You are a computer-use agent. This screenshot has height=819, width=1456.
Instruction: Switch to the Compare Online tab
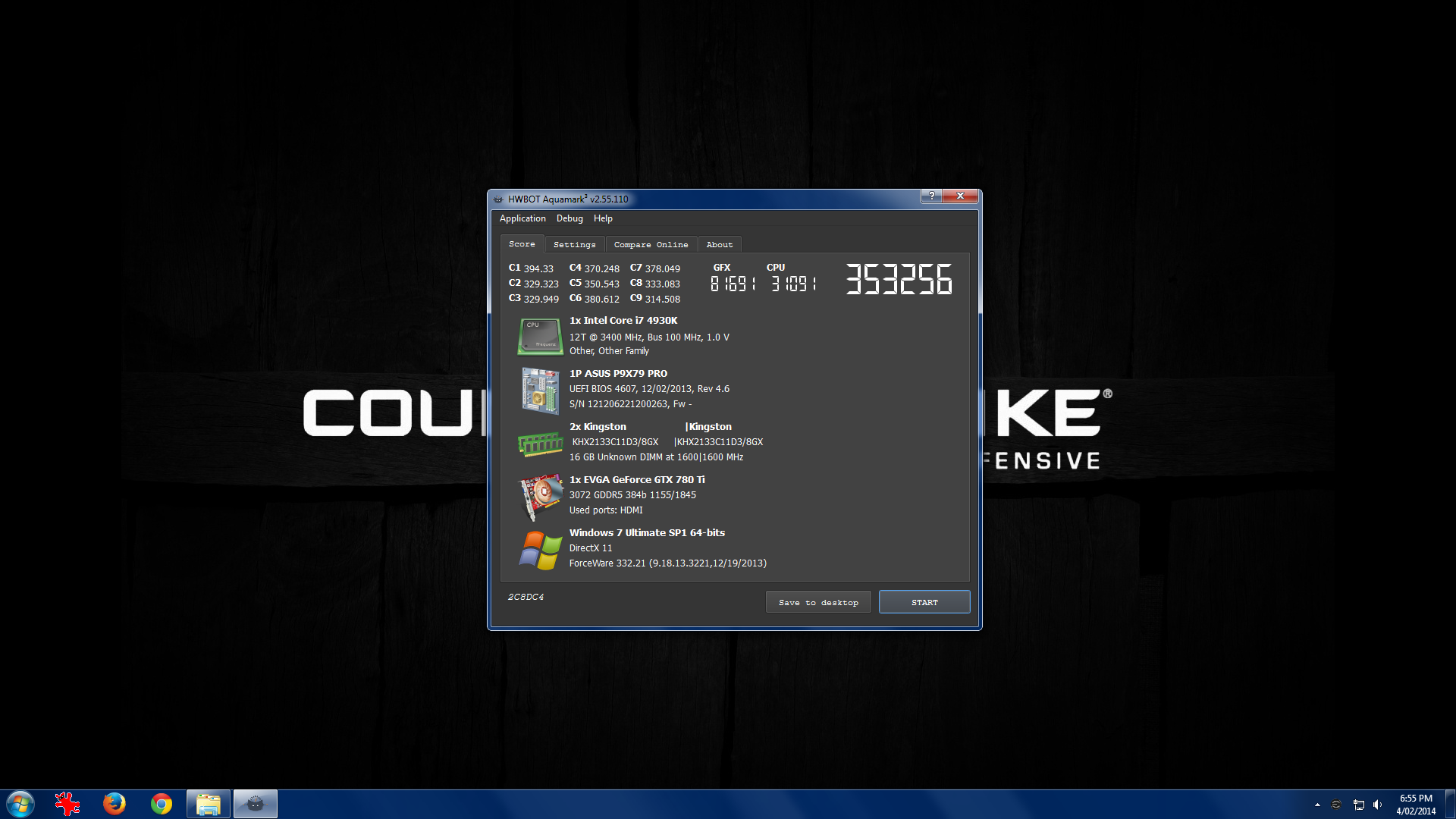click(651, 245)
